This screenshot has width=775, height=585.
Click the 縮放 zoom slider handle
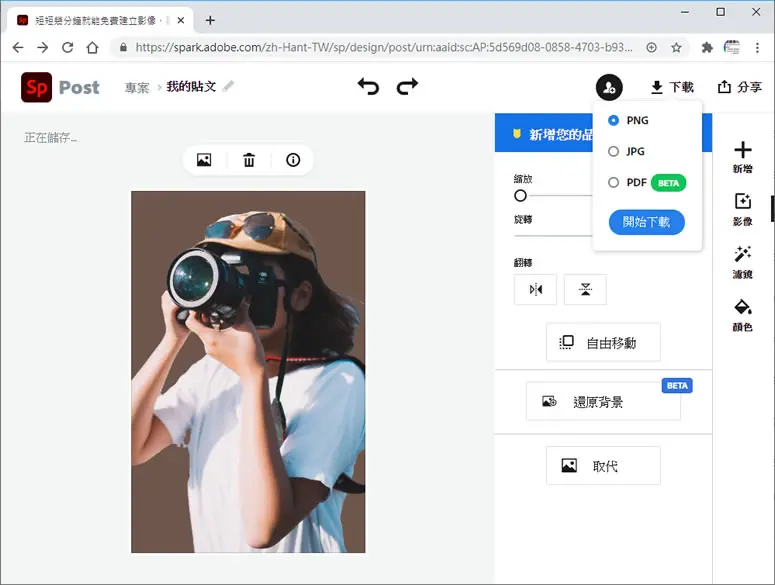pos(520,196)
